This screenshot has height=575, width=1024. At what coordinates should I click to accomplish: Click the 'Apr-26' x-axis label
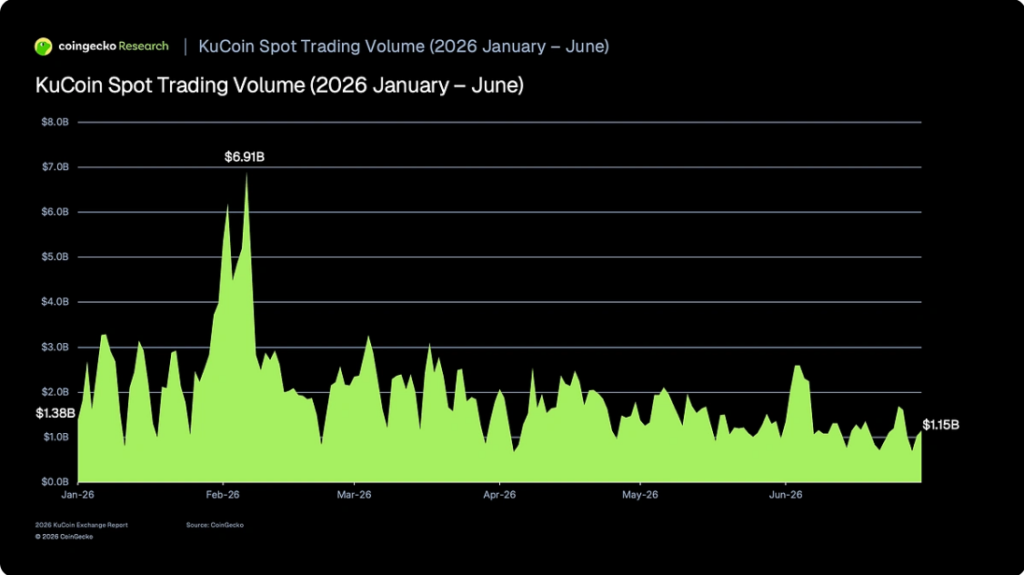(500, 495)
